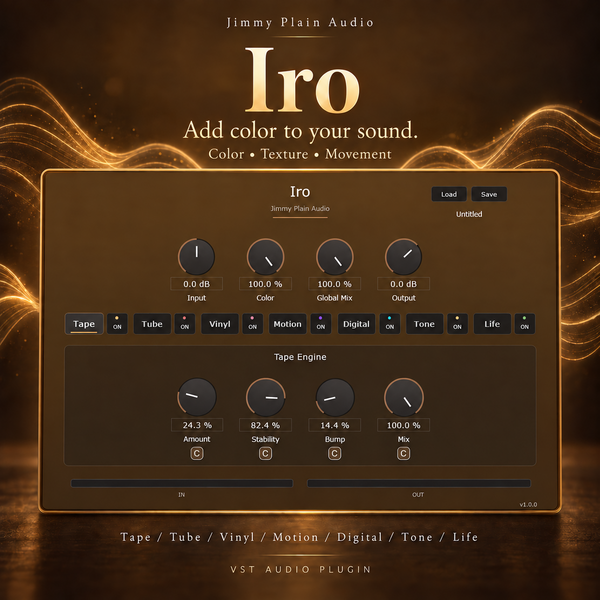The width and height of the screenshot is (600, 600).
Task: Click the Amount value field 24.3 %
Action: pyautogui.click(x=197, y=425)
